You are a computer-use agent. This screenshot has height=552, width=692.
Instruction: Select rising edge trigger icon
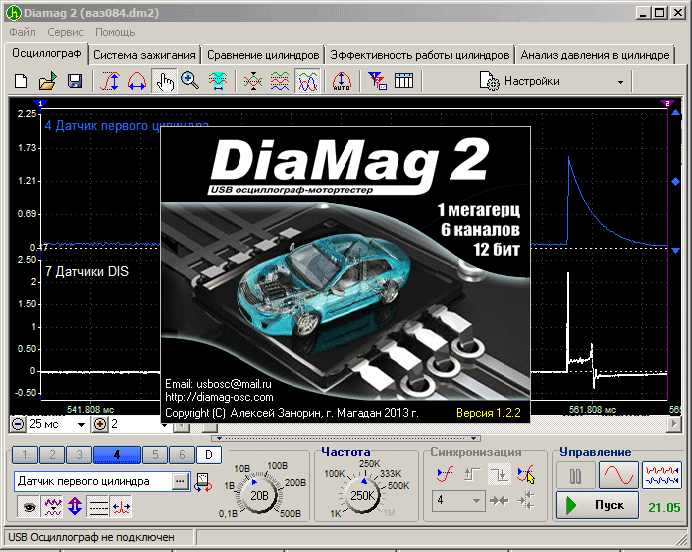472,474
